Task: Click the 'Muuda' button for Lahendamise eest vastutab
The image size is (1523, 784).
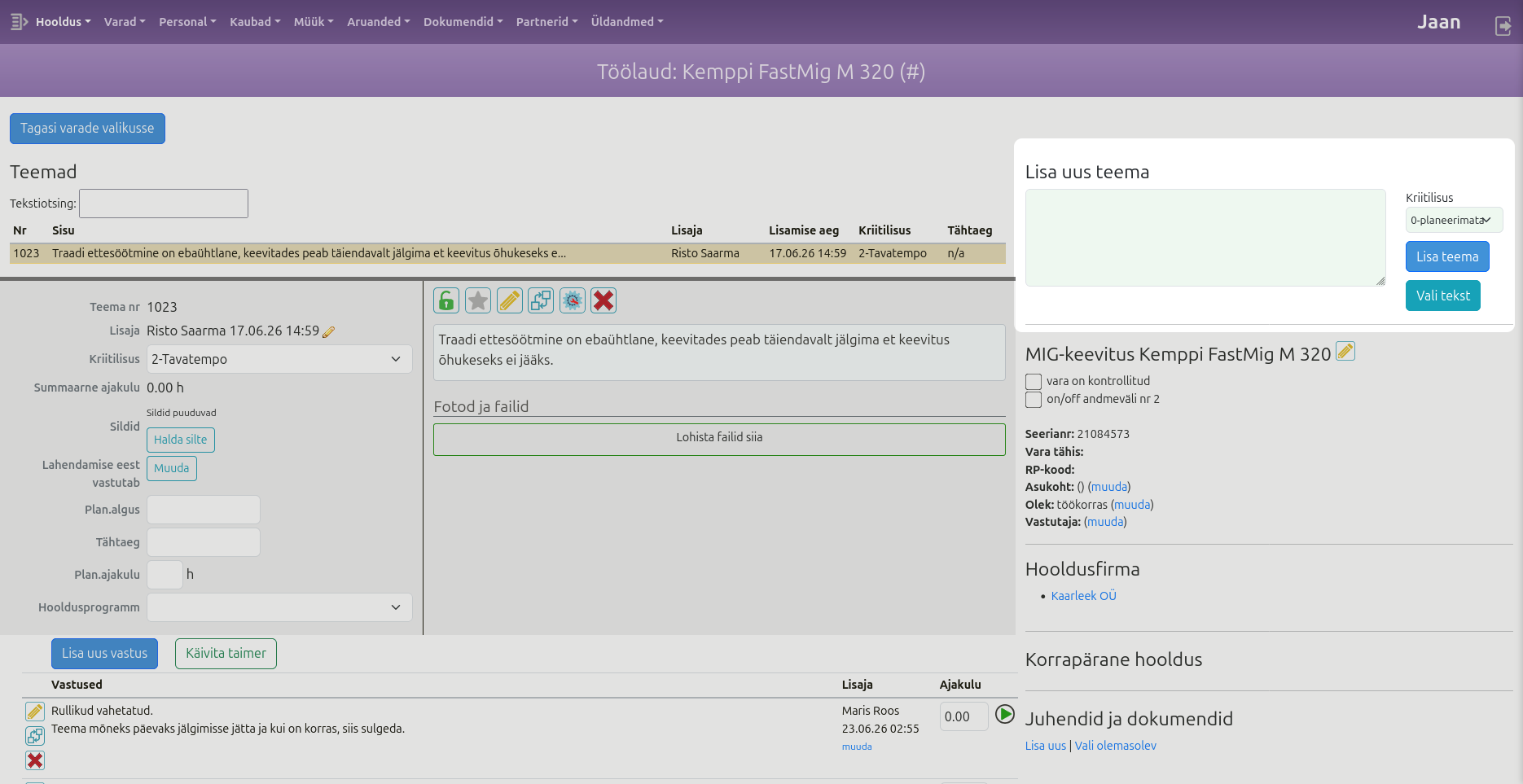Action: pos(172,468)
